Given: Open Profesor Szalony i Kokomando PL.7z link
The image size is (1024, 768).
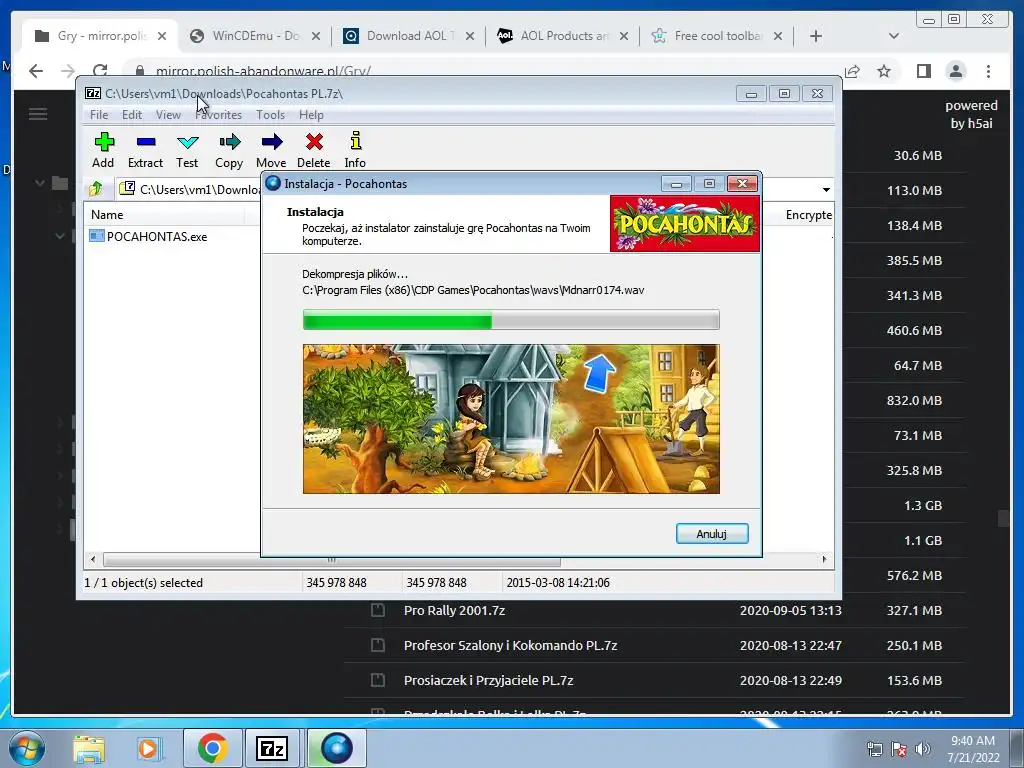Looking at the screenshot, I should 511,645.
